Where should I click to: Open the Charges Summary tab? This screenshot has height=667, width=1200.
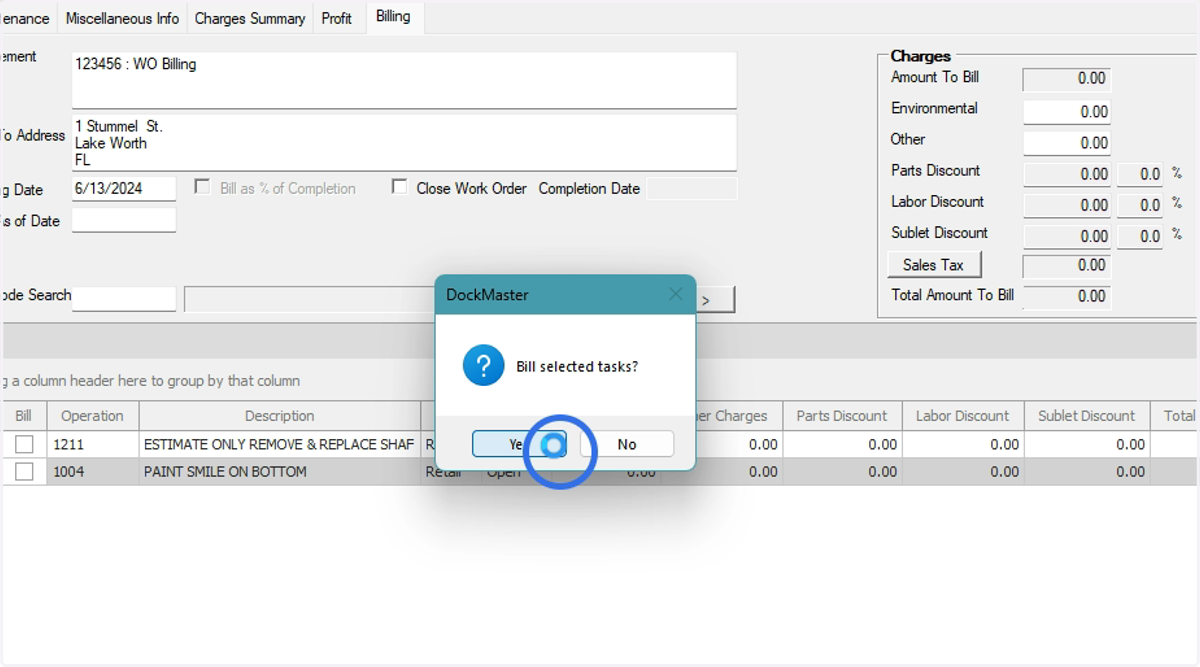tap(250, 18)
